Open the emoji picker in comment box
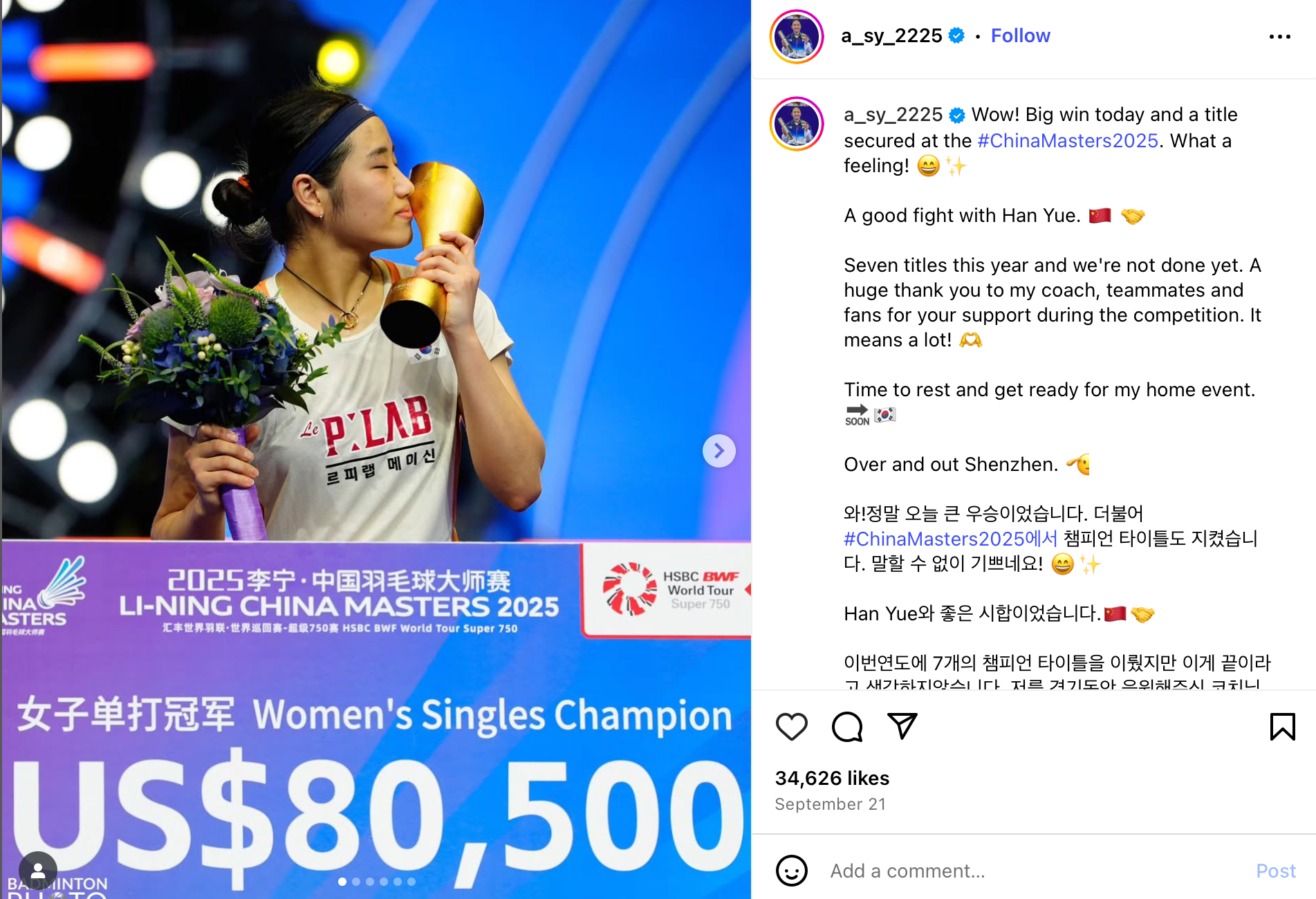Image resolution: width=1316 pixels, height=899 pixels. 792,871
